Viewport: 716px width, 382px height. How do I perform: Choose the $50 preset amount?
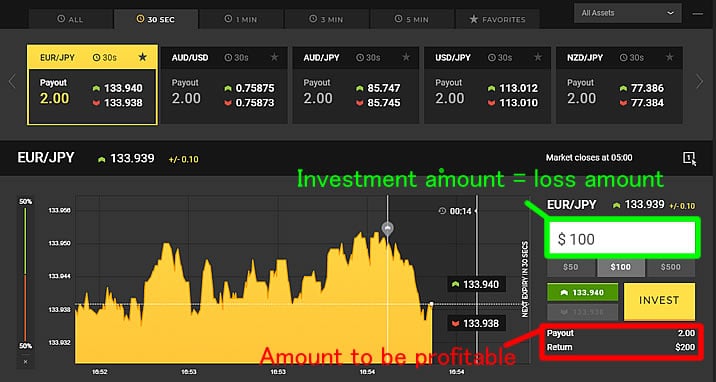(x=571, y=267)
